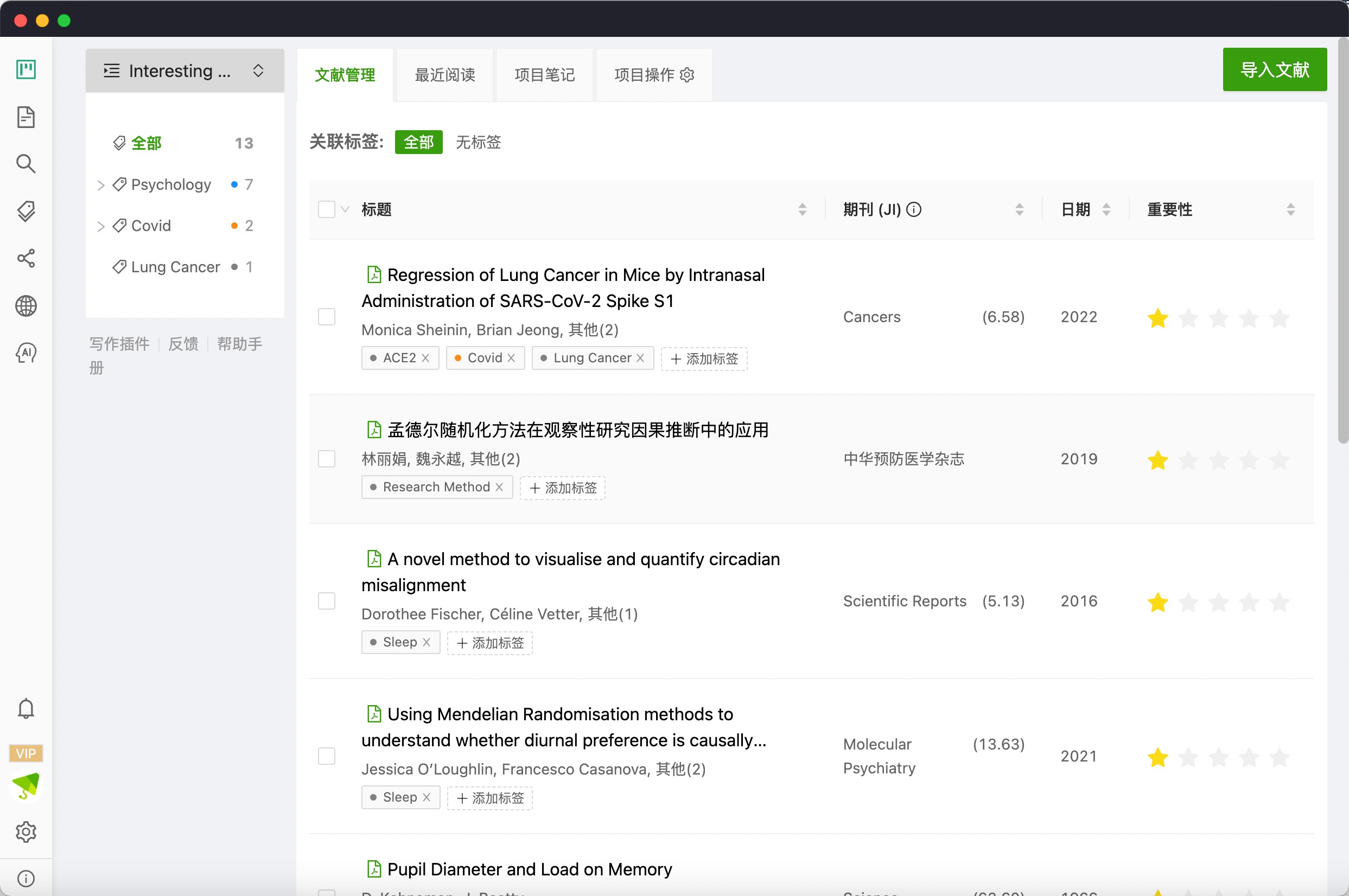1349x896 pixels.
Task: Add tag to circadian misalignment paper
Action: (x=490, y=643)
